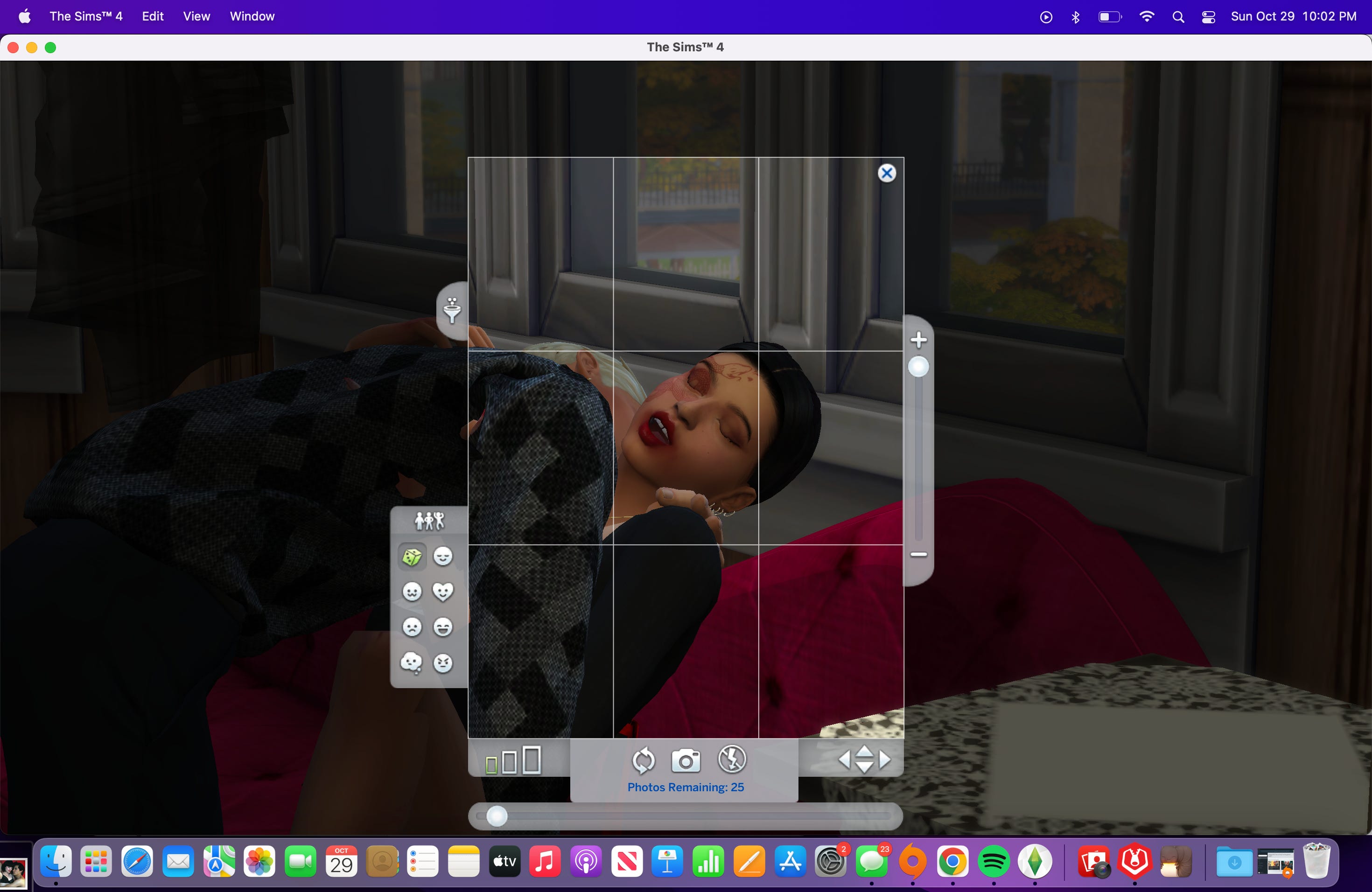Click the date and time in menu bar
Screen dimensions: 1372x892
click(x=1294, y=16)
